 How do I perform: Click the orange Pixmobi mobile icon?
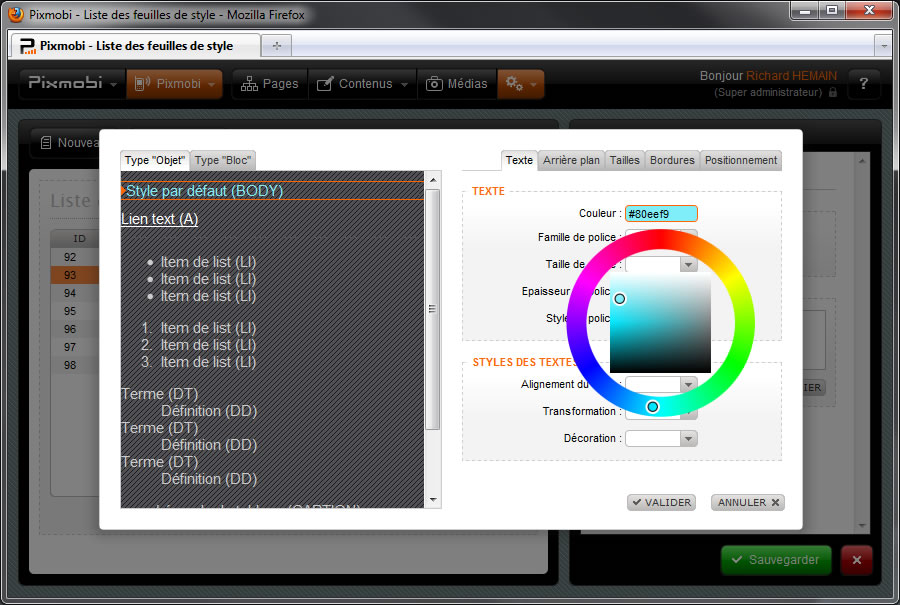pos(142,84)
